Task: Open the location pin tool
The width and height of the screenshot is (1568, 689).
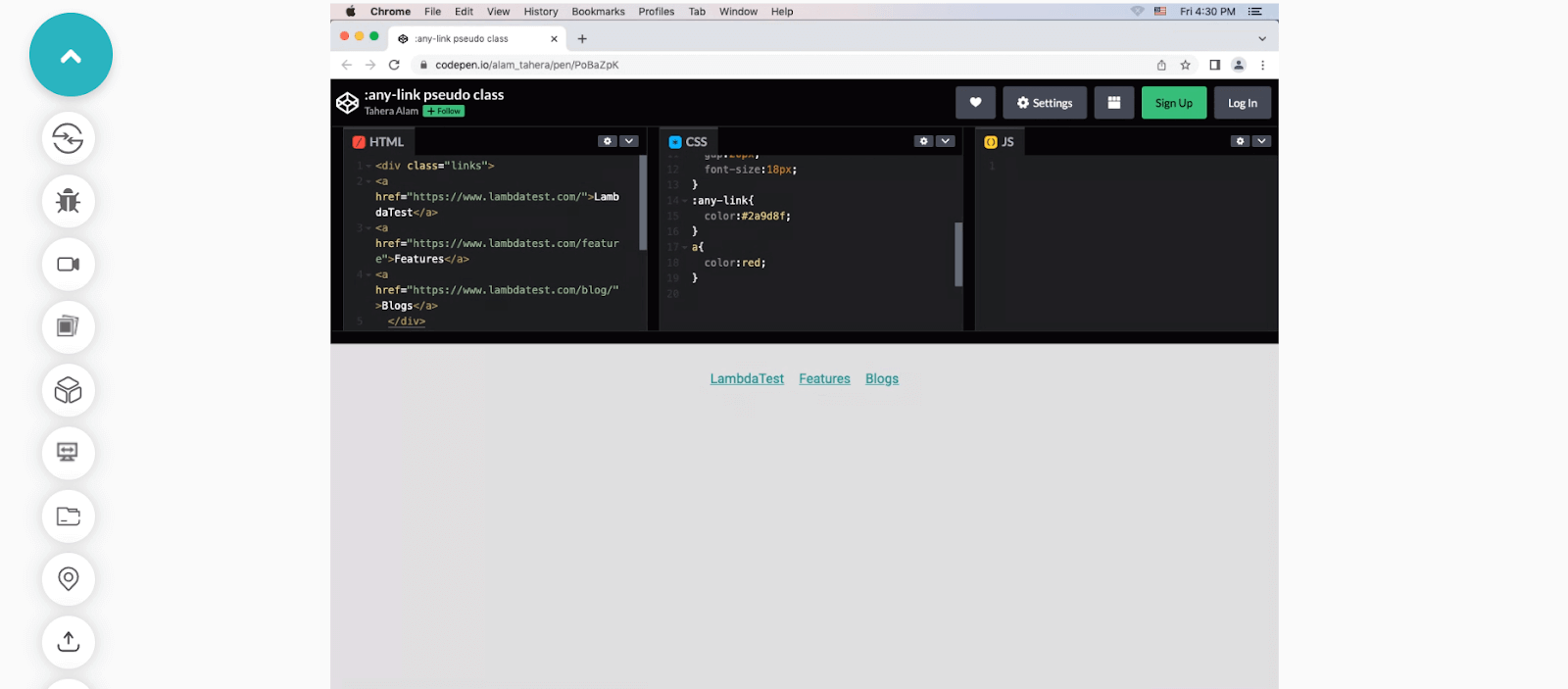Action: (68, 578)
